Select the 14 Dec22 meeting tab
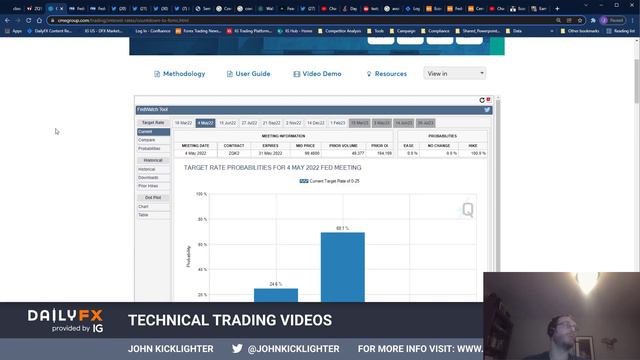The height and width of the screenshot is (360, 640). 316,123
